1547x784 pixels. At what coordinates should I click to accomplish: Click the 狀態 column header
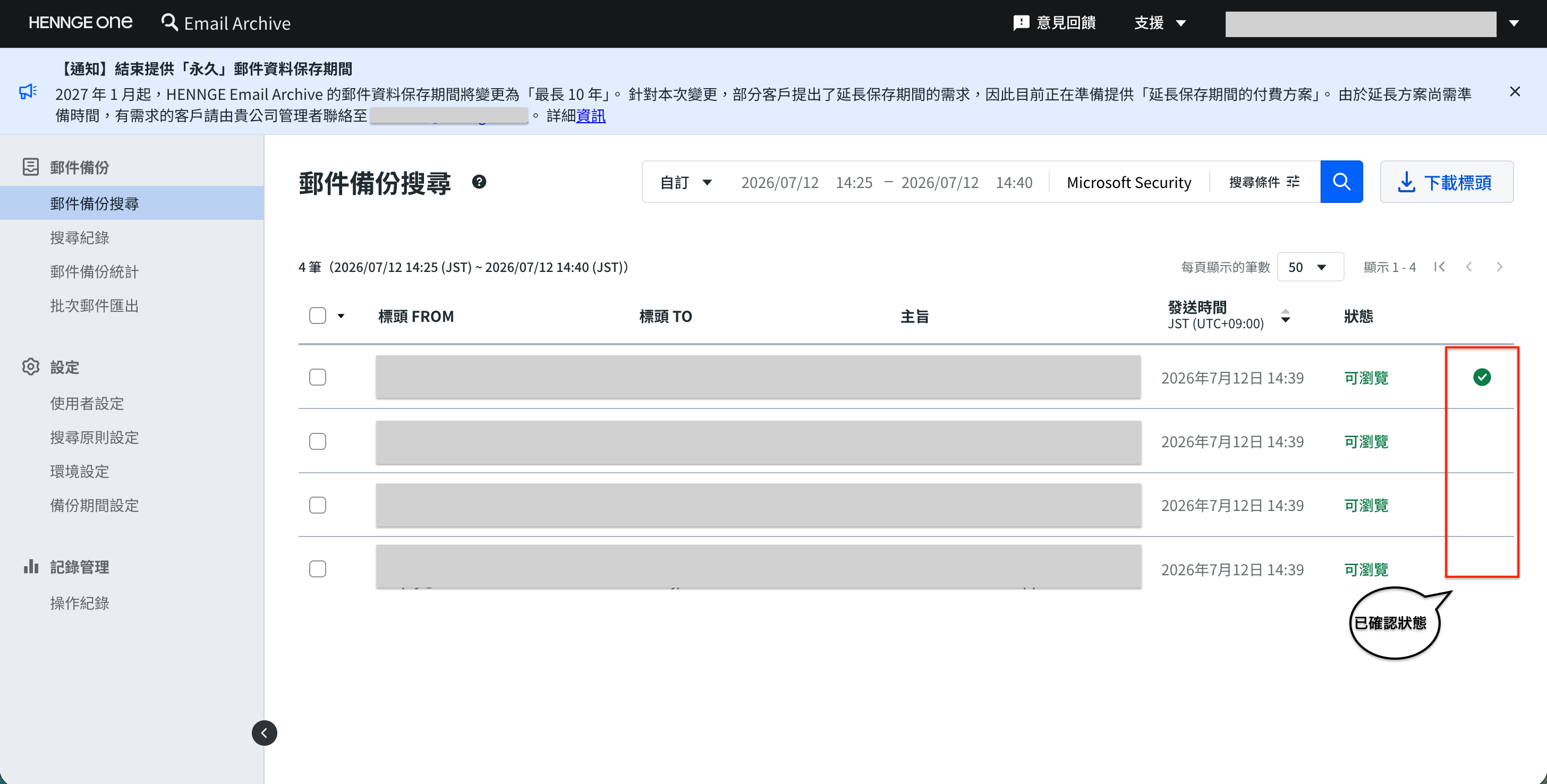[1358, 316]
